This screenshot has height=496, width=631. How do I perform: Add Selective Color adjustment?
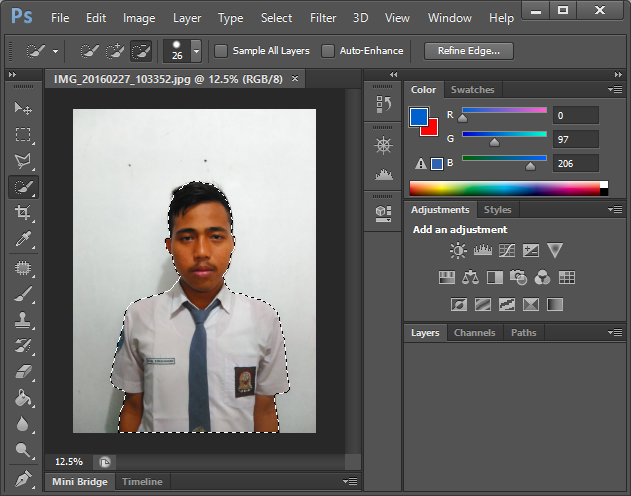[x=531, y=305]
